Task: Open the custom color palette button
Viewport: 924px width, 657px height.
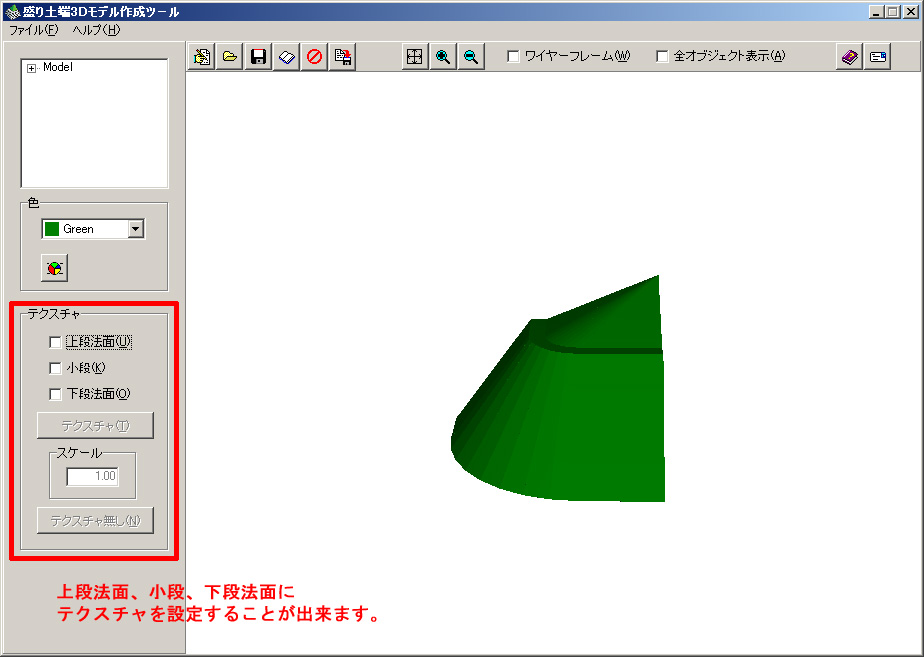Action: point(54,268)
